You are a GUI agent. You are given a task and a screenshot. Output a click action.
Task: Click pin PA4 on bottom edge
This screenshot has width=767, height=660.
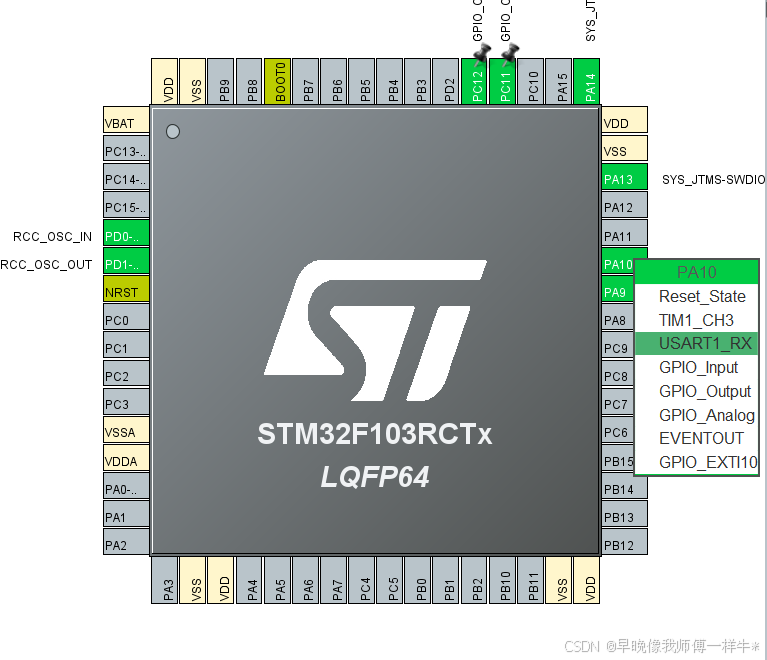(x=249, y=580)
